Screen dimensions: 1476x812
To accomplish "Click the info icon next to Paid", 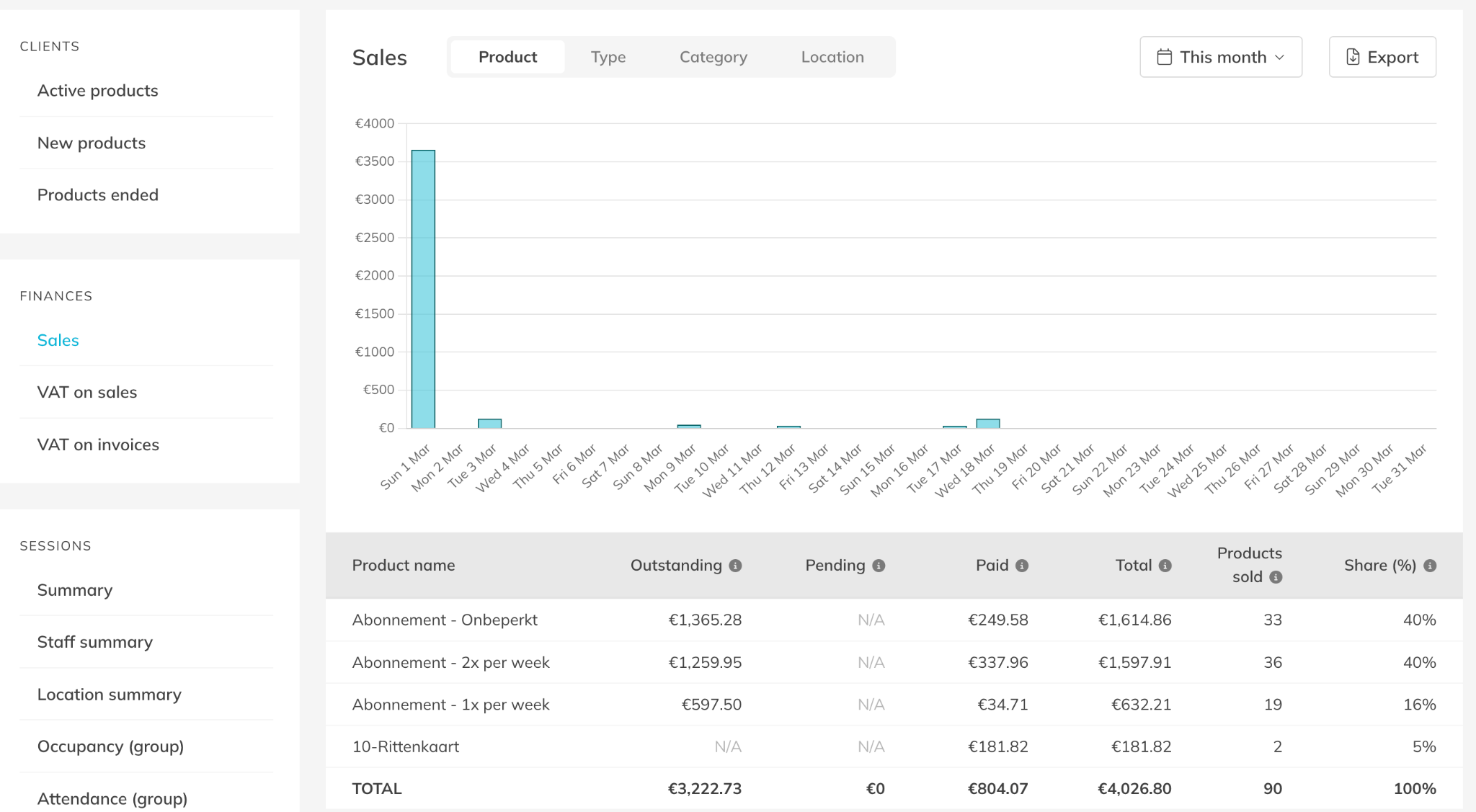I will [x=1022, y=566].
